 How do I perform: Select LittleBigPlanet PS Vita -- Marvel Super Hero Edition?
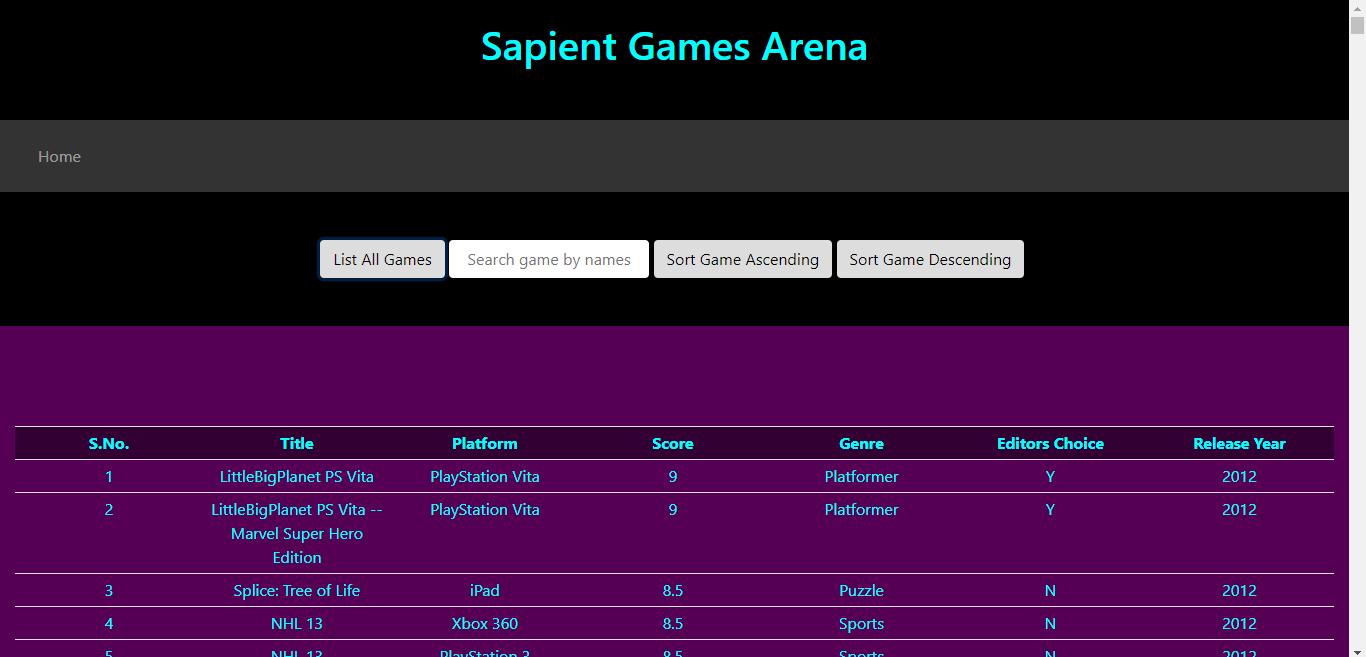[297, 533]
